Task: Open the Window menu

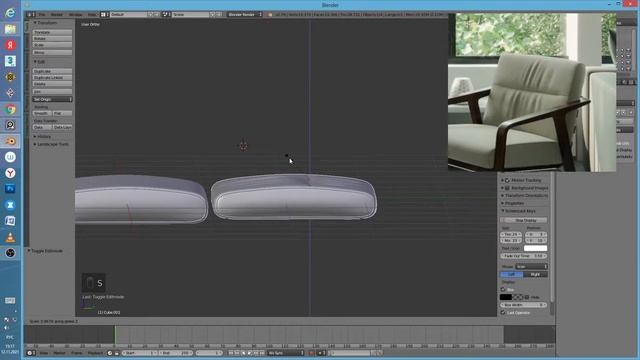Action: click(x=76, y=14)
